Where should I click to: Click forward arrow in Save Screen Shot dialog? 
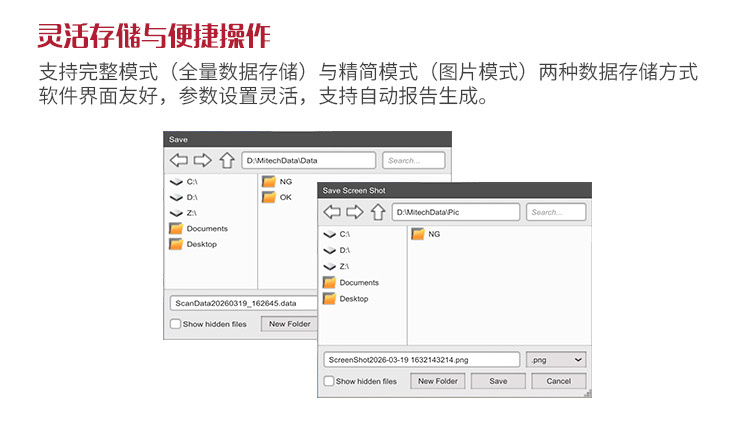coord(354,212)
